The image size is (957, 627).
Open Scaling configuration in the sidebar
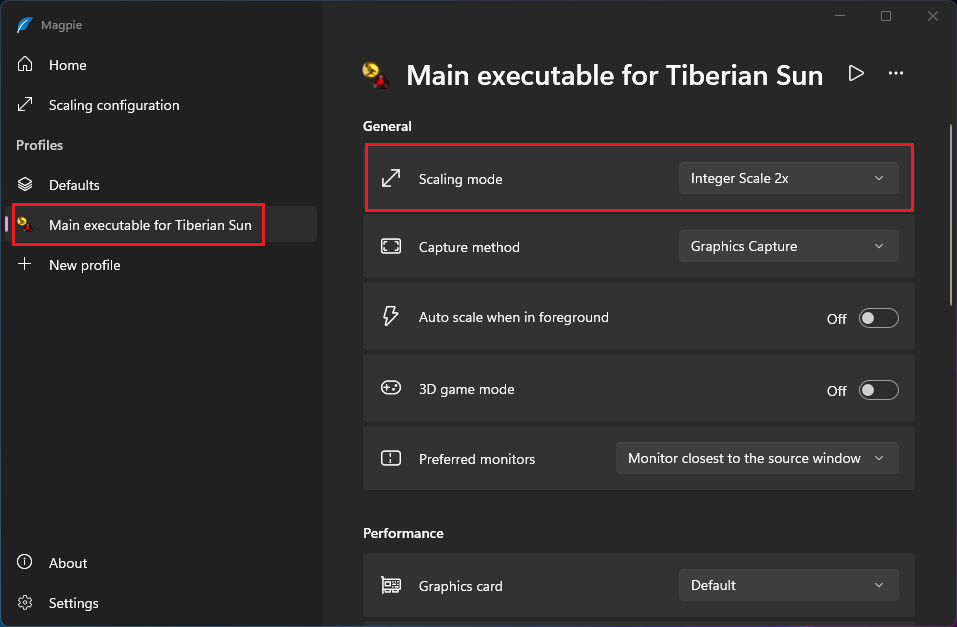click(114, 105)
